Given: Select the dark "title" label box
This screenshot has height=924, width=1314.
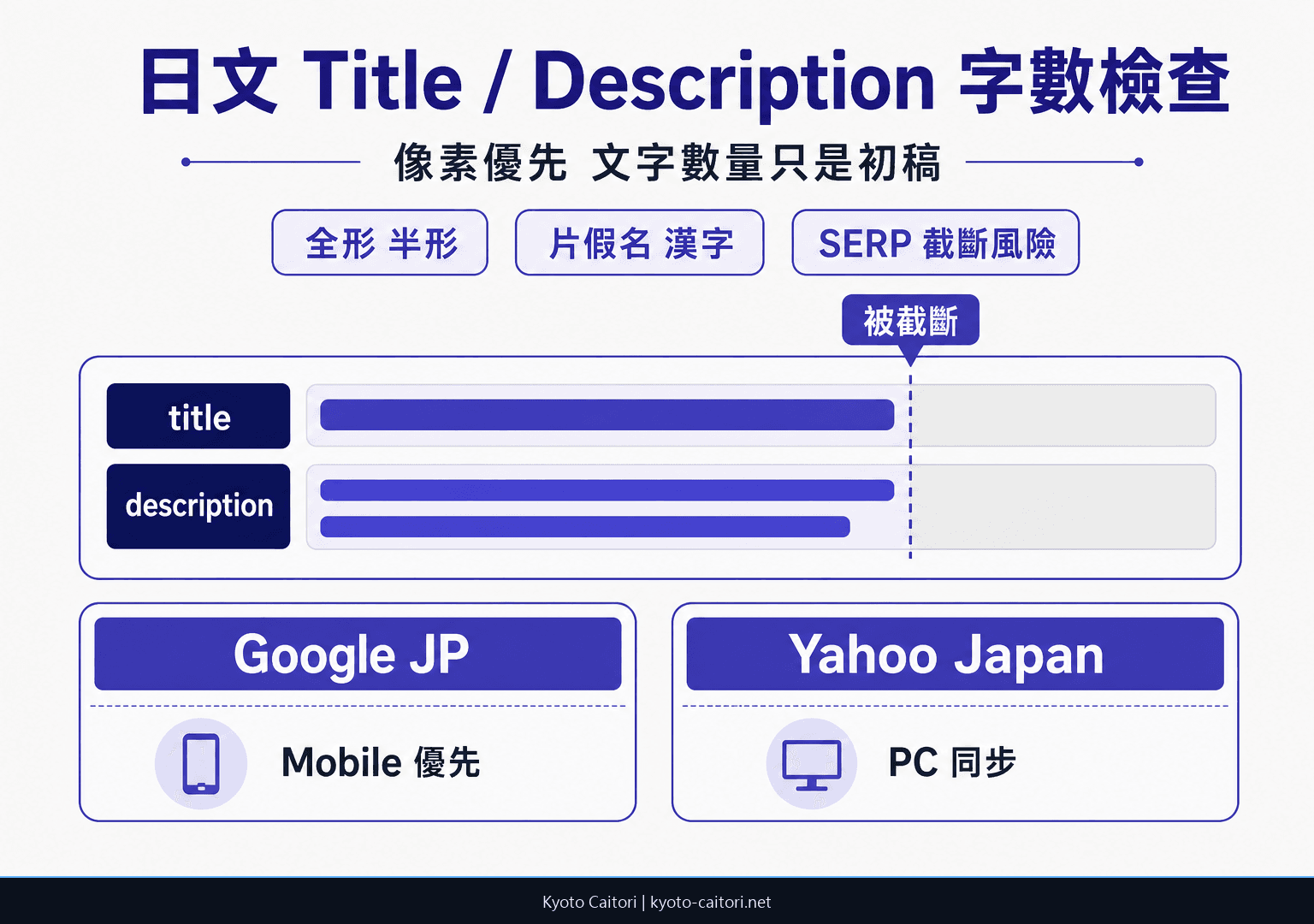Looking at the screenshot, I should (x=198, y=417).
